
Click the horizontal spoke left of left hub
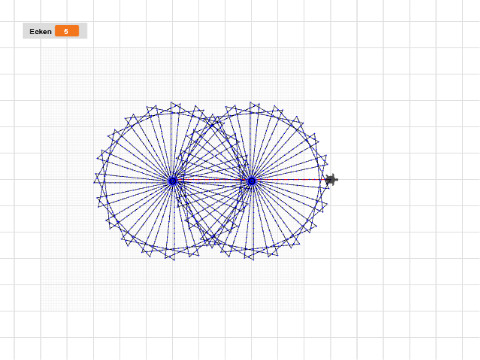click(x=137, y=180)
